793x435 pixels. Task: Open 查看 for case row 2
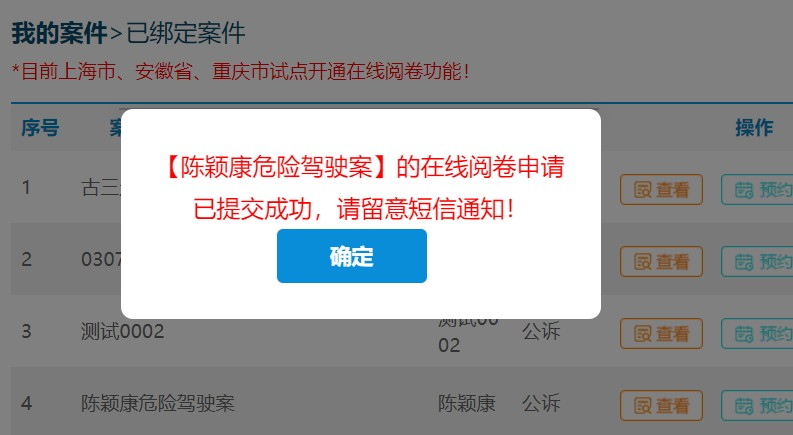pyautogui.click(x=661, y=262)
